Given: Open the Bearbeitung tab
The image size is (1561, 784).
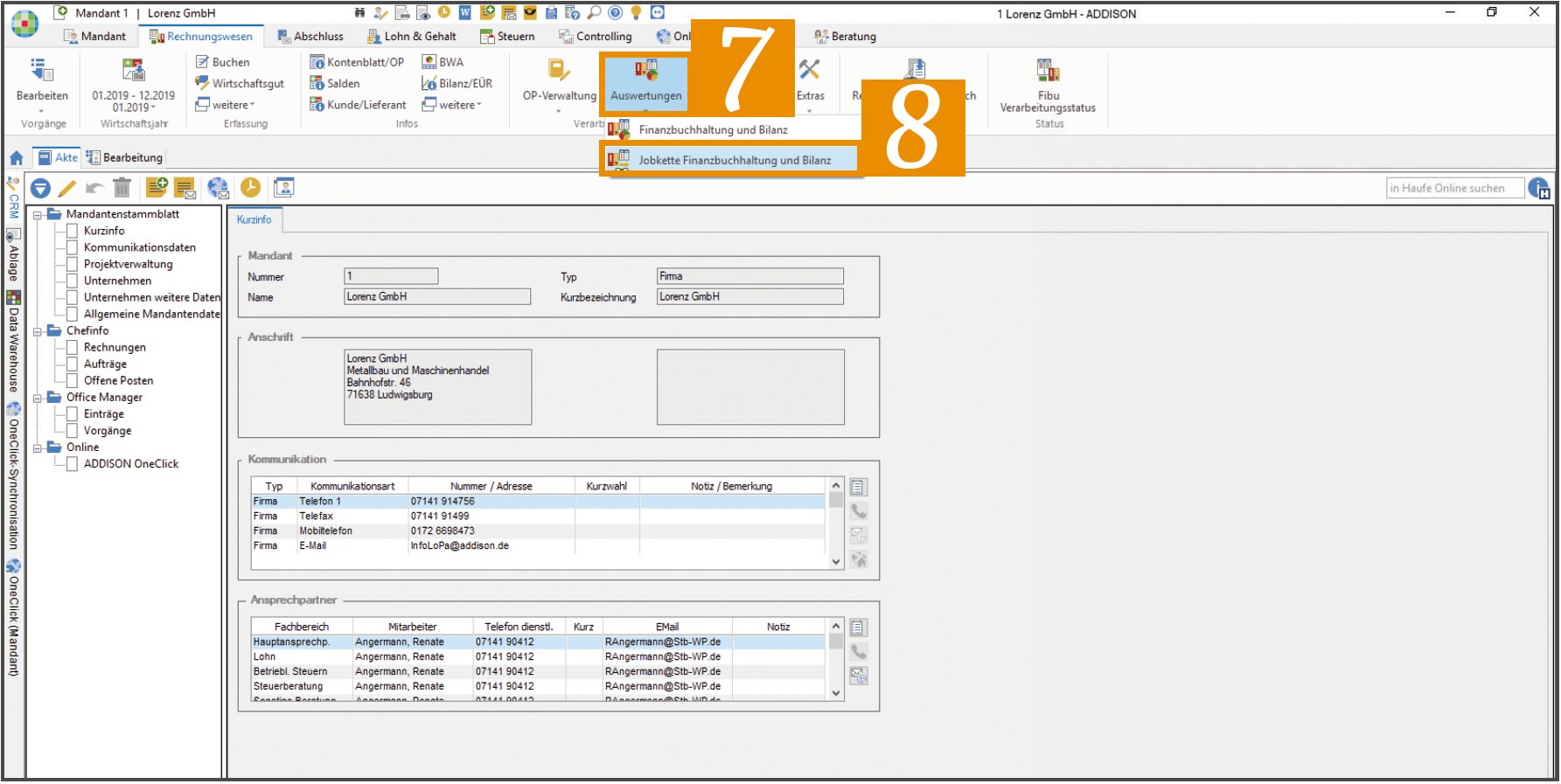Looking at the screenshot, I should pos(124,157).
